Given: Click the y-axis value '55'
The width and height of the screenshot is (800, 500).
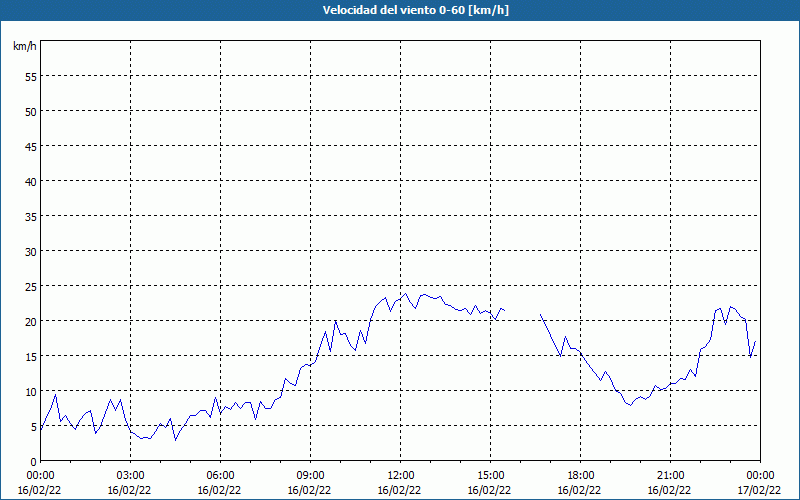Looking at the screenshot, I should click(30, 76).
